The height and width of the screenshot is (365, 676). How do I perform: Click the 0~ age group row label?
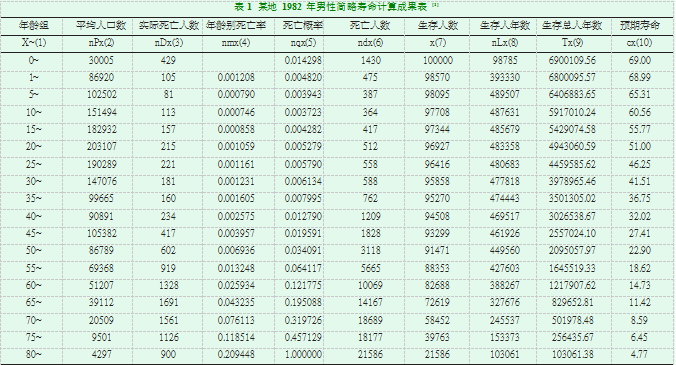pyautogui.click(x=34, y=60)
